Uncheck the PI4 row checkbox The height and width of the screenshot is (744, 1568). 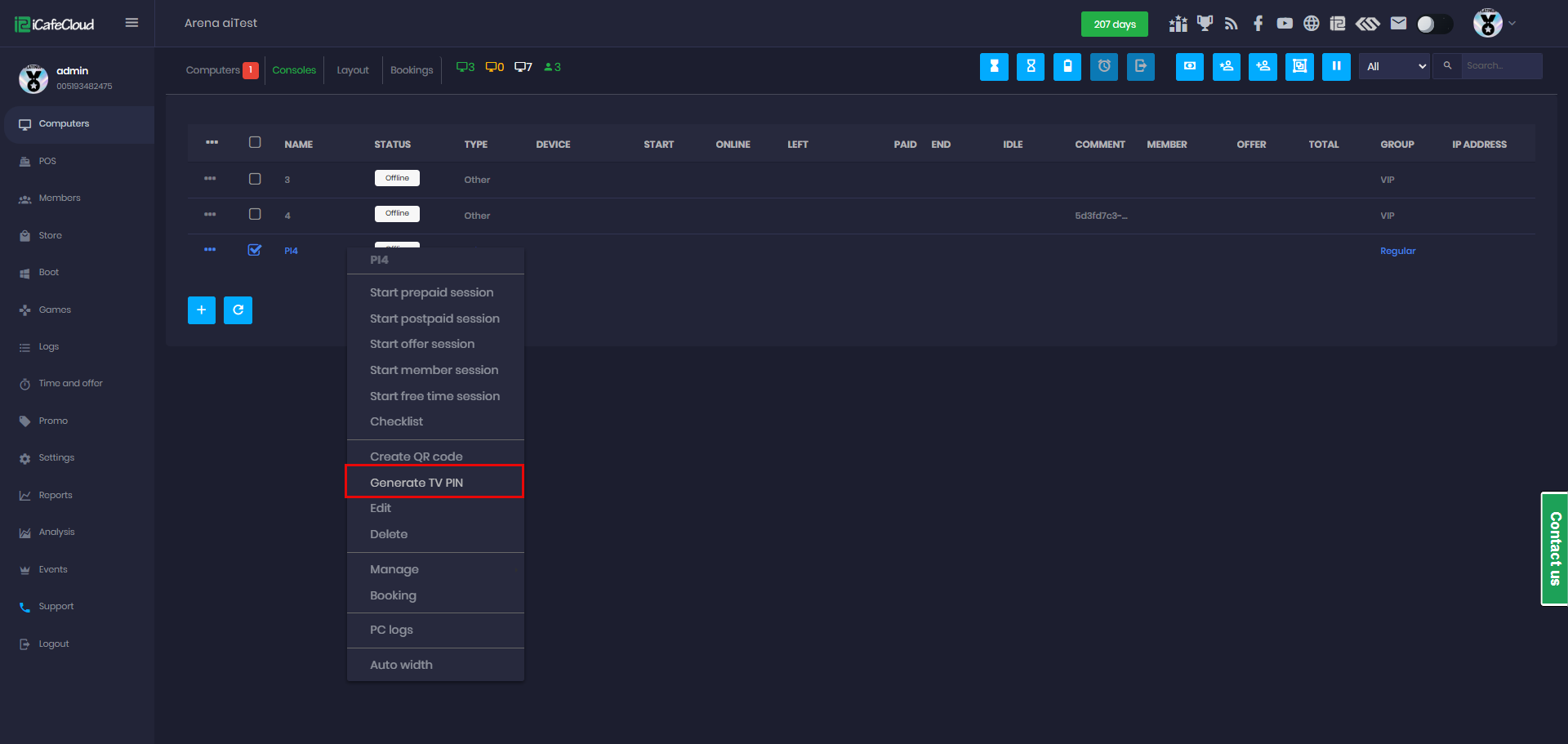coord(255,250)
